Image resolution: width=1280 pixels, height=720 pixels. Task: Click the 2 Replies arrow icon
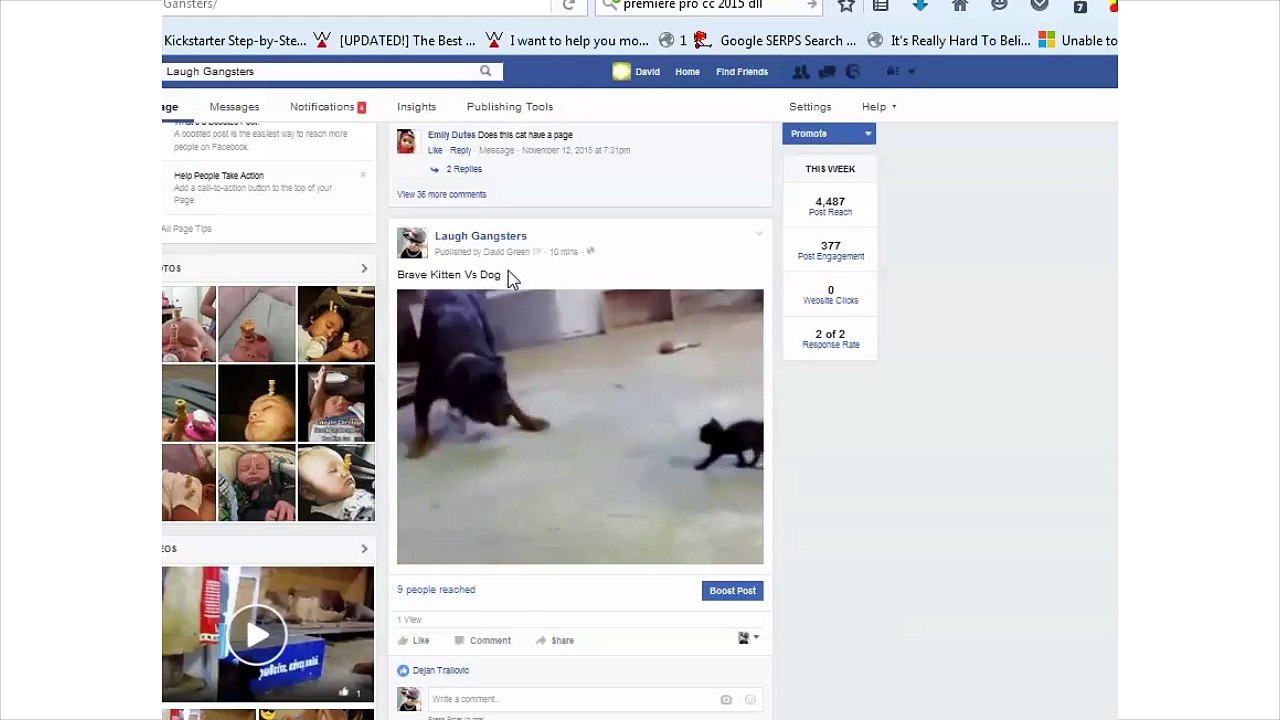pyautogui.click(x=434, y=170)
